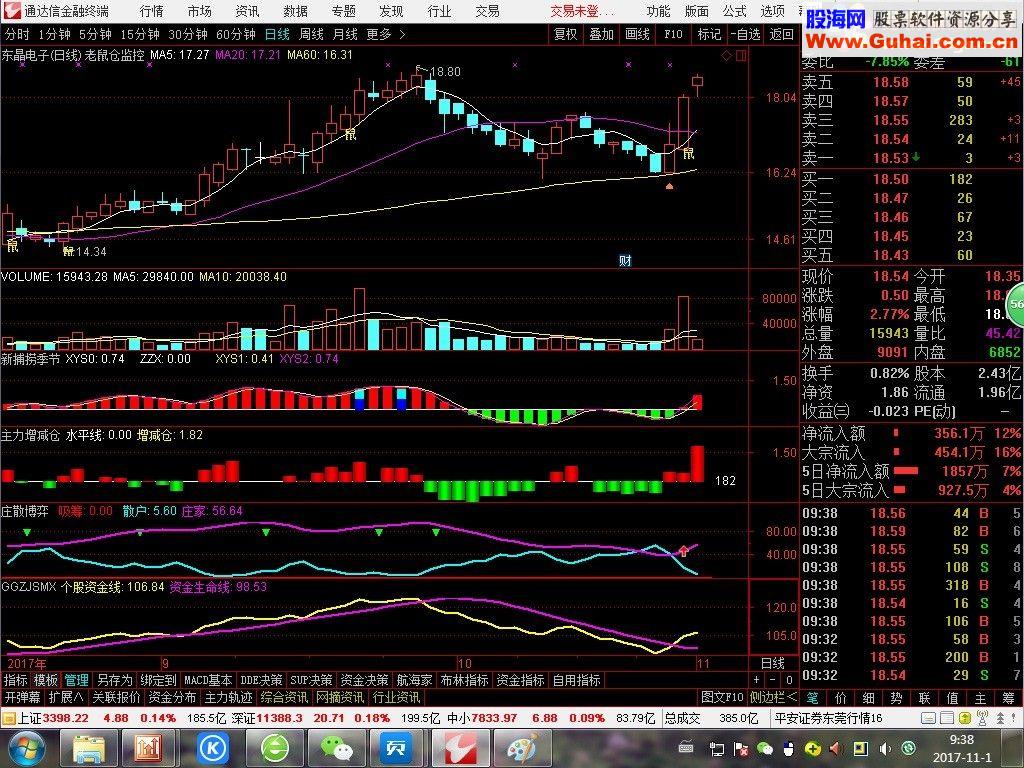Click the speaker volume icon in the system tray
This screenshot has width=1024, height=768.
tap(884, 748)
